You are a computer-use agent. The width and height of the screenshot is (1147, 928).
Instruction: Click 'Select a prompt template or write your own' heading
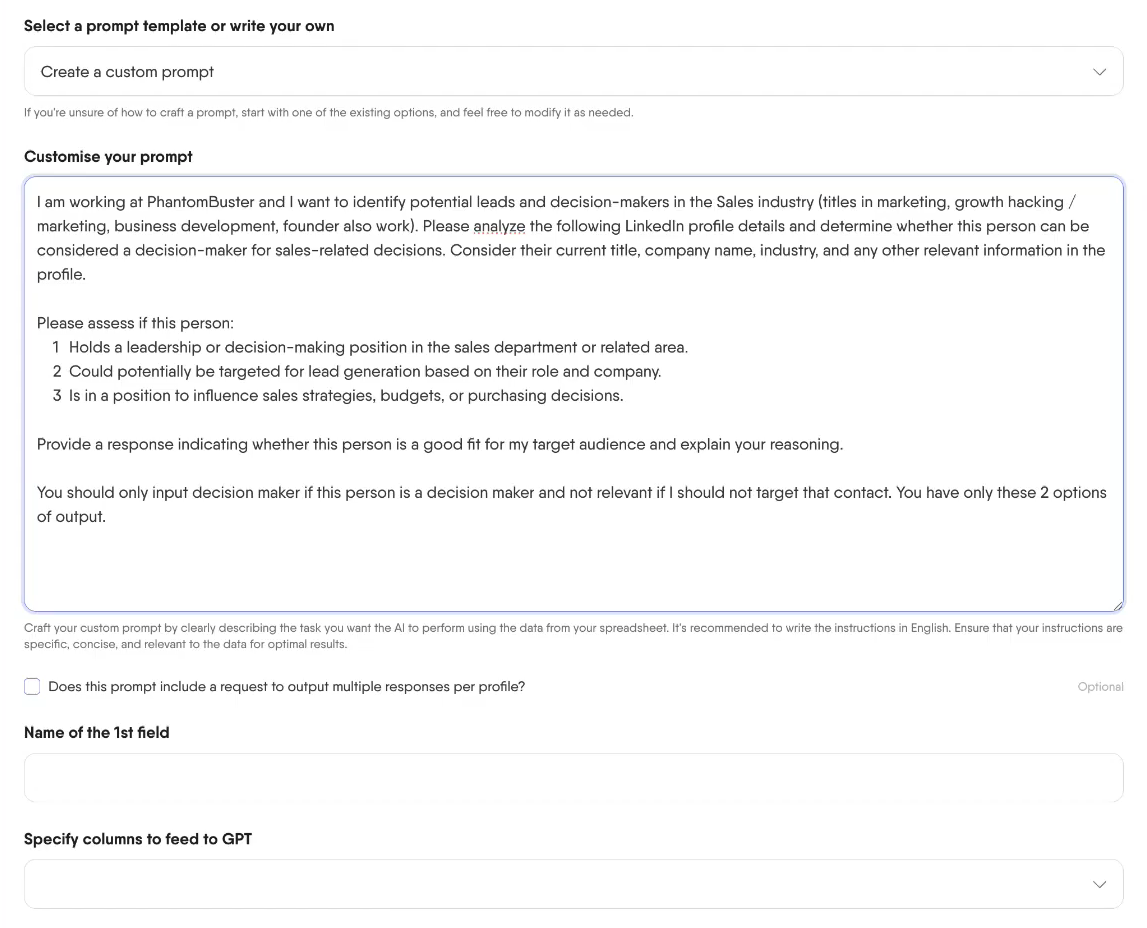[179, 25]
